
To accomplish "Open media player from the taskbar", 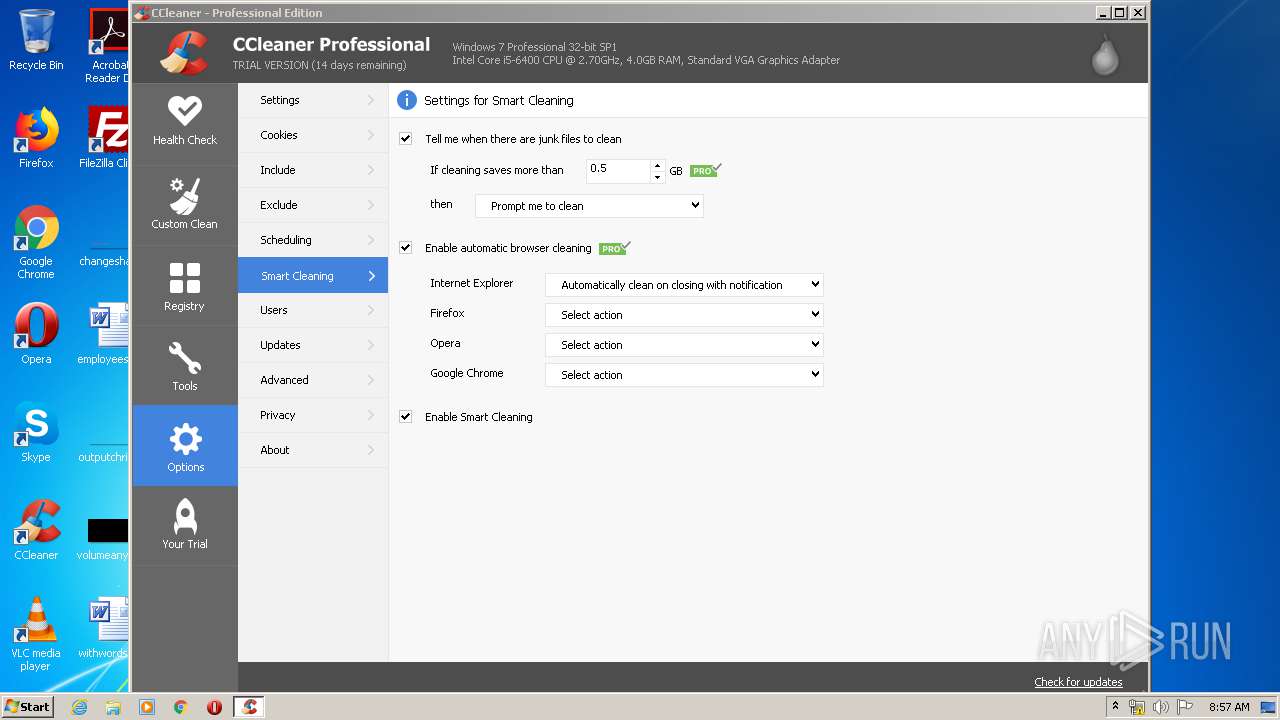I will pyautogui.click(x=147, y=707).
